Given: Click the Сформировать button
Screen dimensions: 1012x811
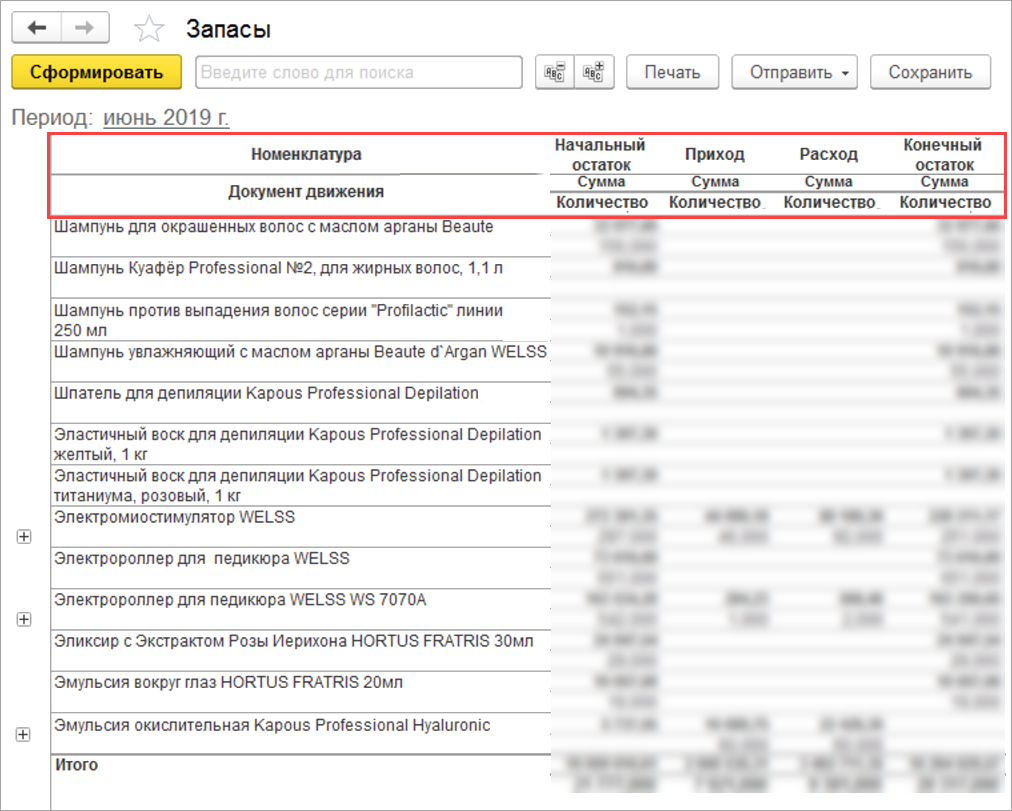Looking at the screenshot, I should pyautogui.click(x=97, y=72).
